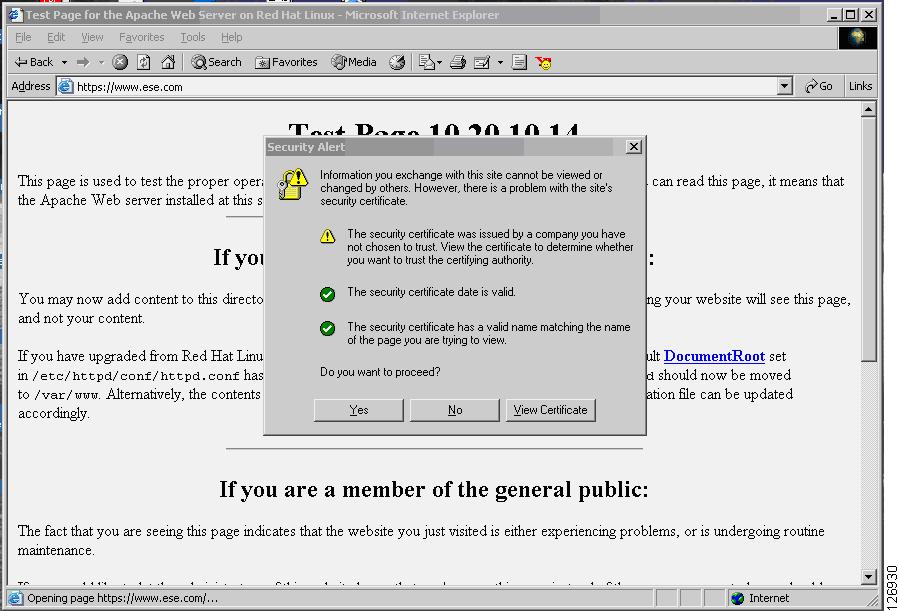Open the Help menu
Viewport: 899px width, 611px height.
232,37
